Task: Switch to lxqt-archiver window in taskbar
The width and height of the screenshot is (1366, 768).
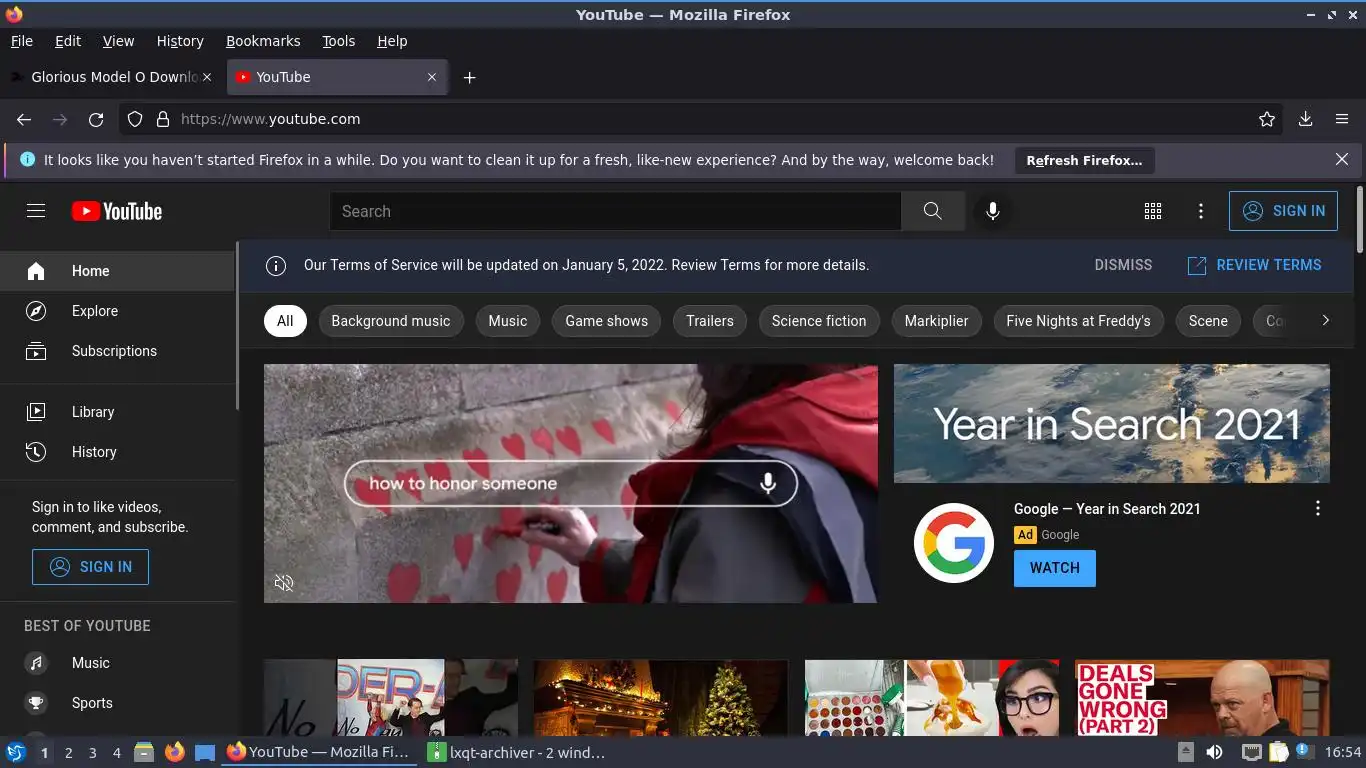Action: (x=517, y=752)
